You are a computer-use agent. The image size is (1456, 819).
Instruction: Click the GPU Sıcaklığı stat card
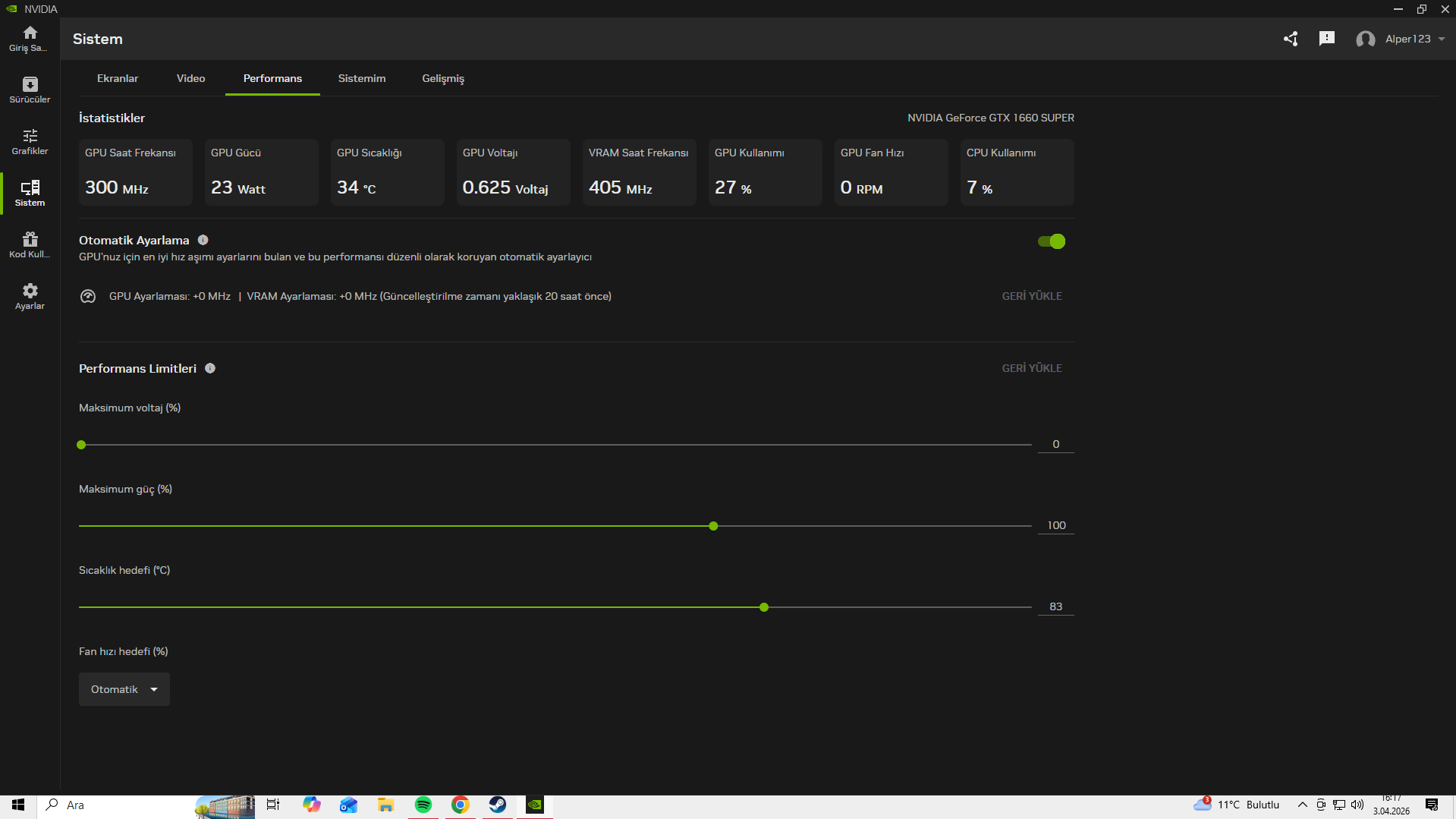388,172
